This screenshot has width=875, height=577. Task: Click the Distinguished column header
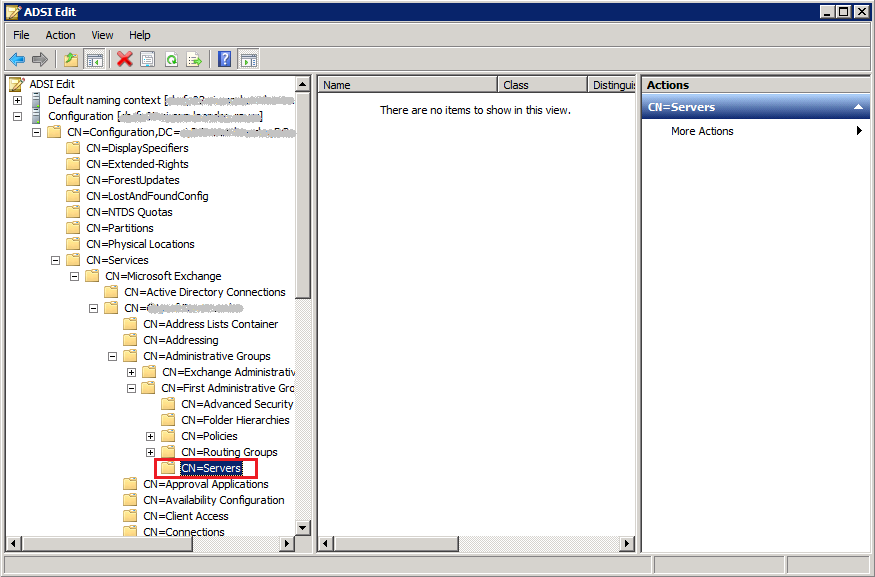(x=612, y=85)
